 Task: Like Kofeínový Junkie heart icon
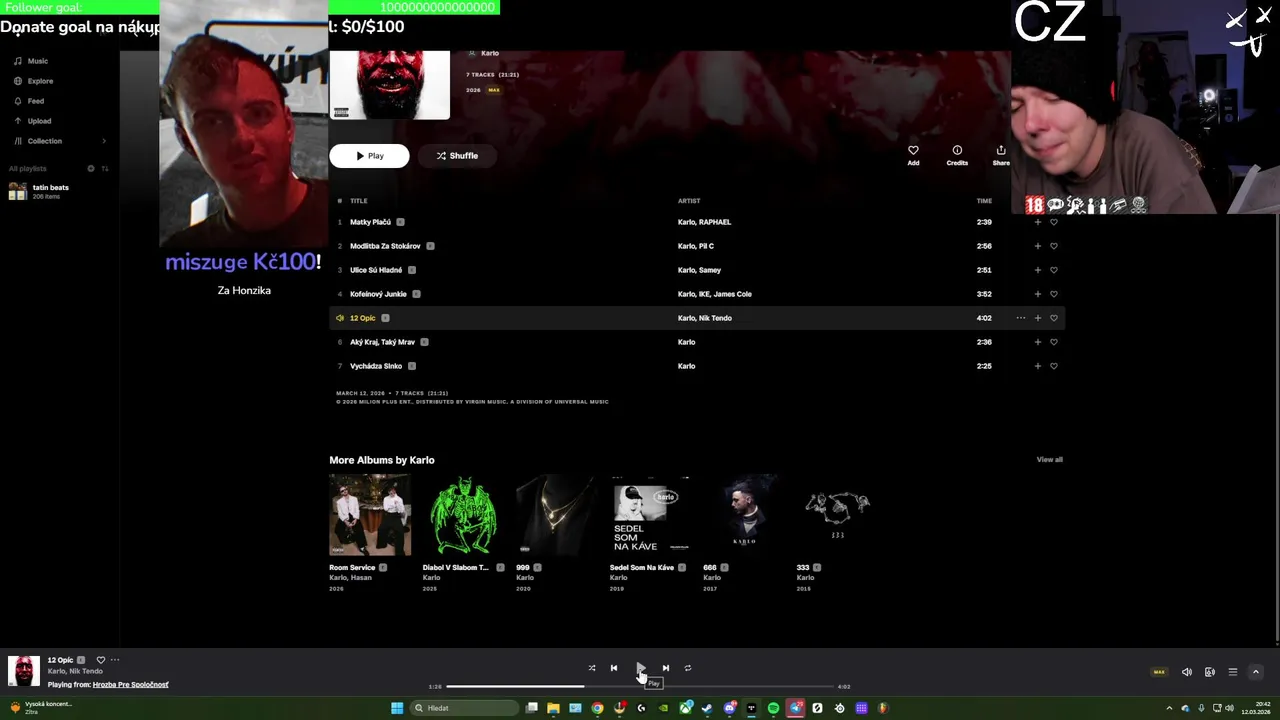tap(1053, 294)
